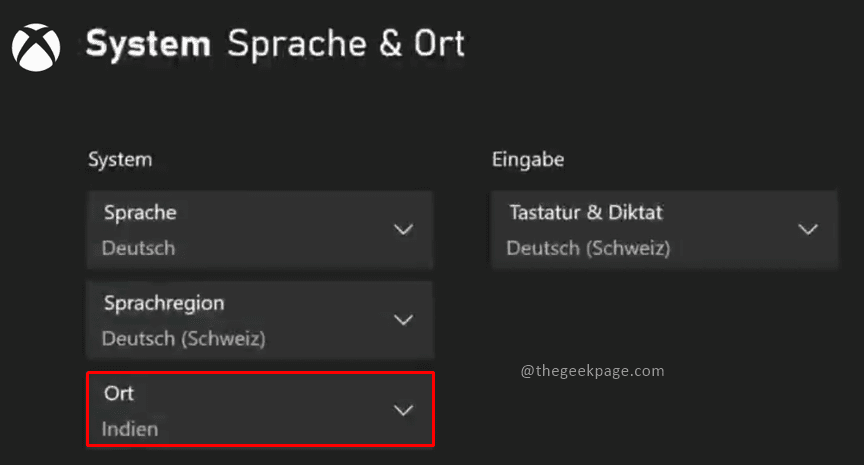Image resolution: width=864 pixels, height=465 pixels.
Task: Open the Sprachregion dropdown
Action: tap(260, 319)
